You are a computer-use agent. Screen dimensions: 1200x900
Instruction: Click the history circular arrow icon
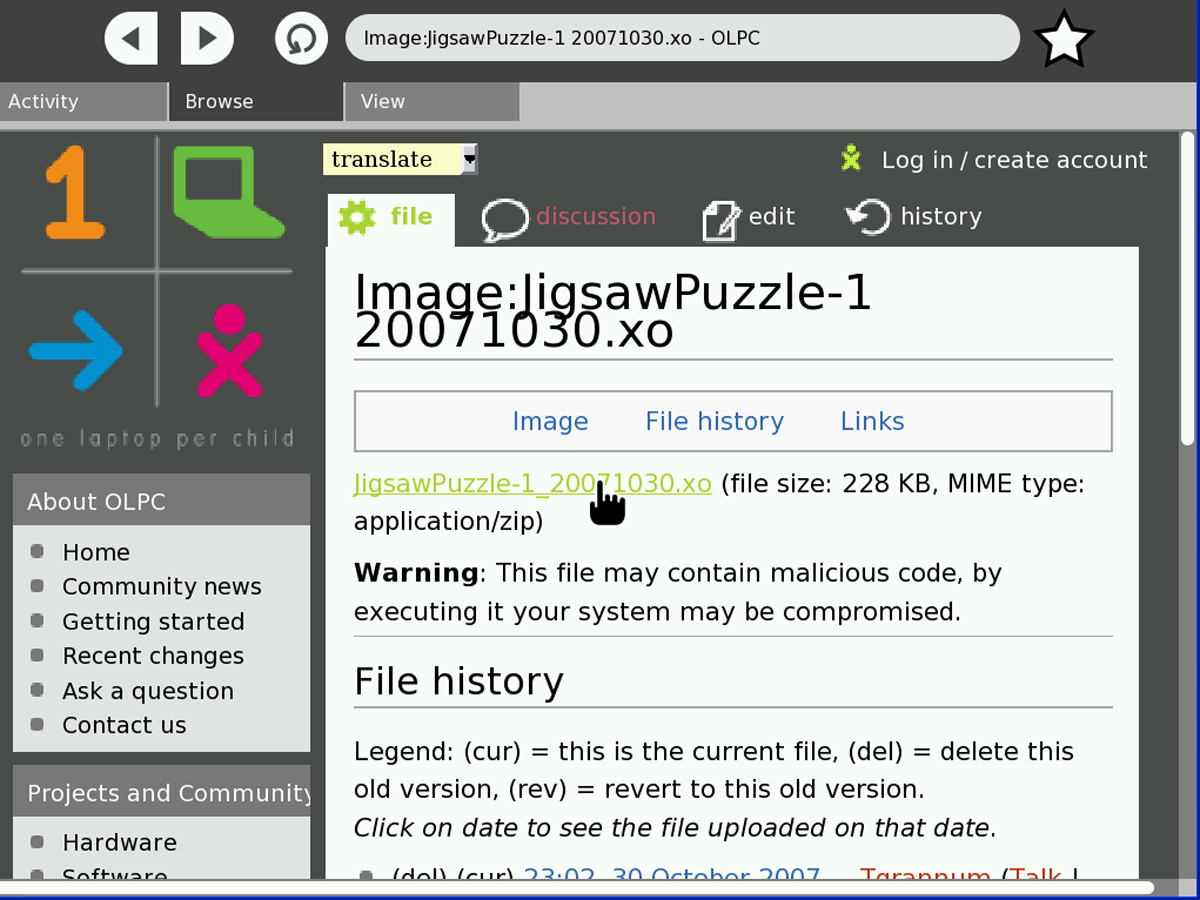(867, 217)
